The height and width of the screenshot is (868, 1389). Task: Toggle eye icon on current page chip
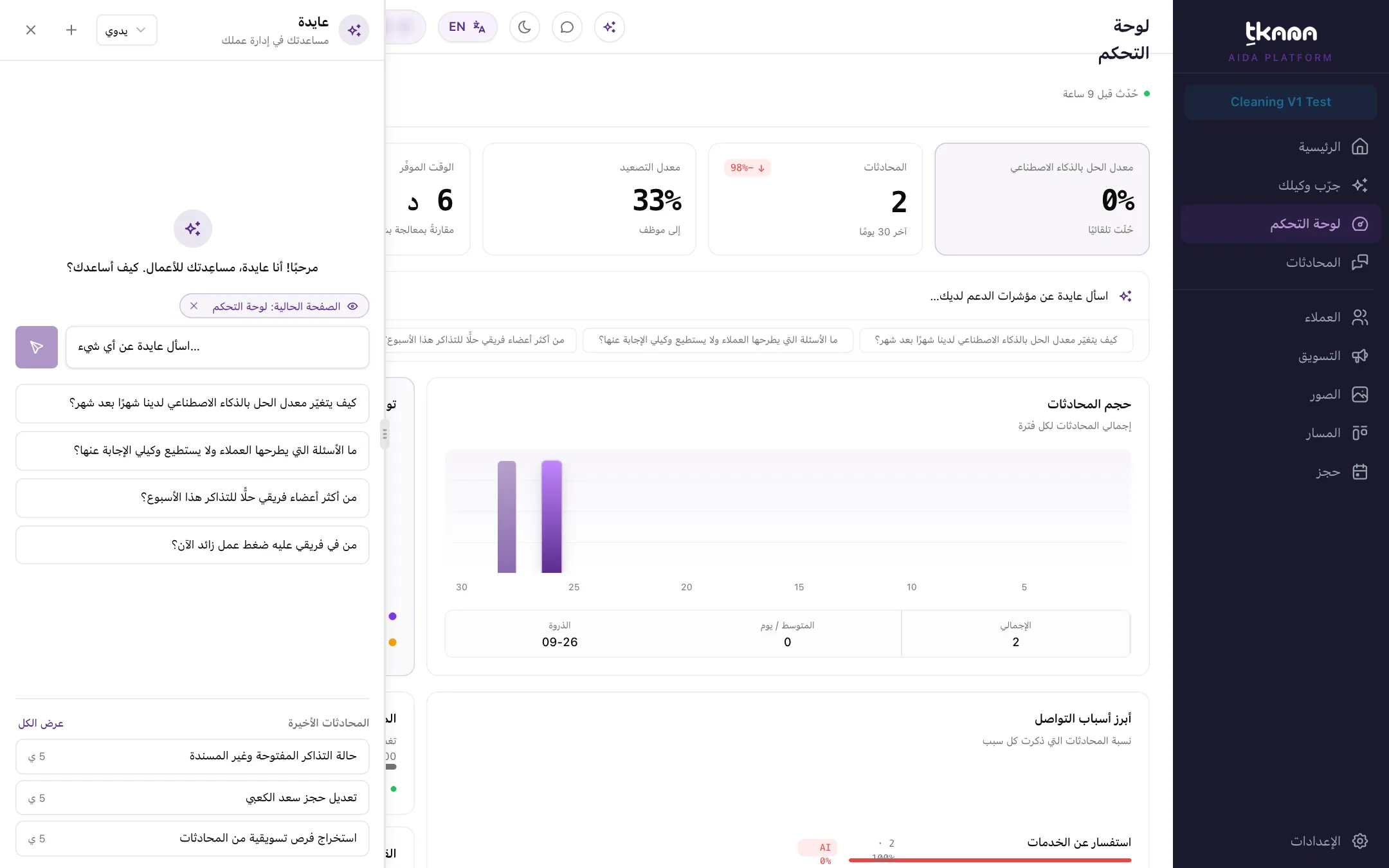point(352,306)
